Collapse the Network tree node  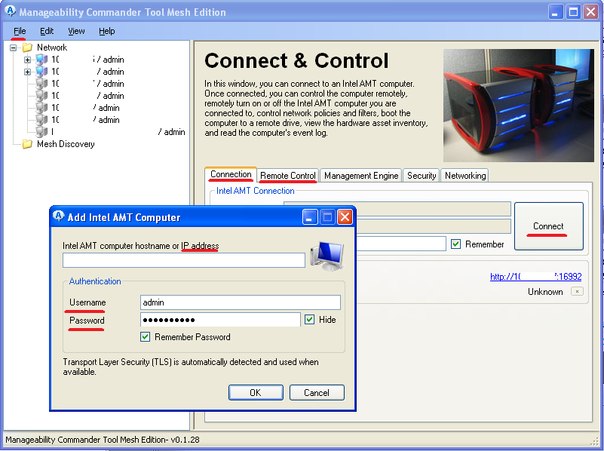click(x=13, y=48)
